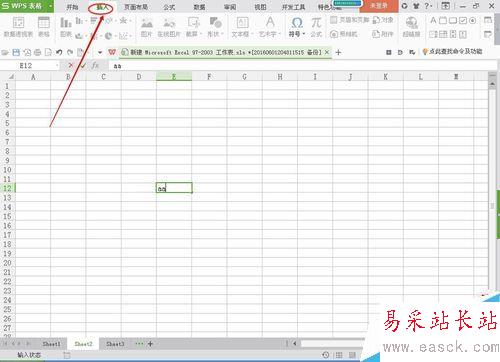
Task: Switch to the 审阅 Review tab
Action: pyautogui.click(x=230, y=7)
